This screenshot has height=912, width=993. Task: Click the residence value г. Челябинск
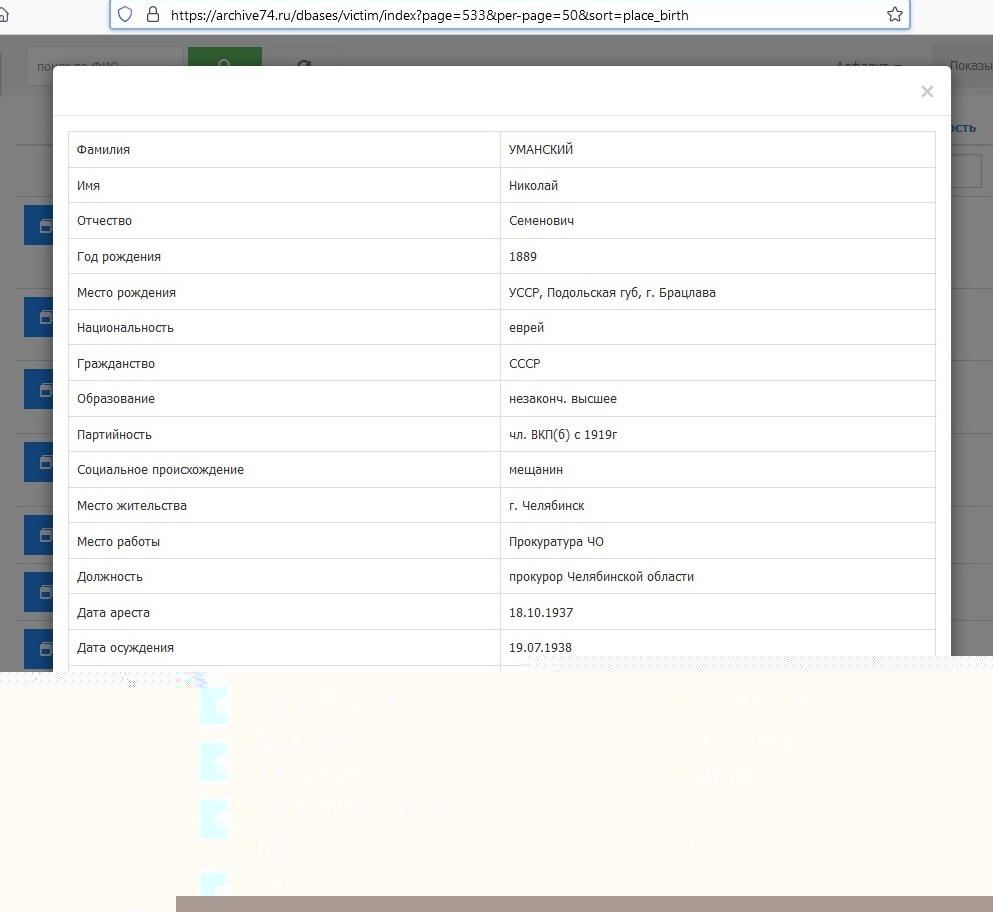click(x=546, y=506)
